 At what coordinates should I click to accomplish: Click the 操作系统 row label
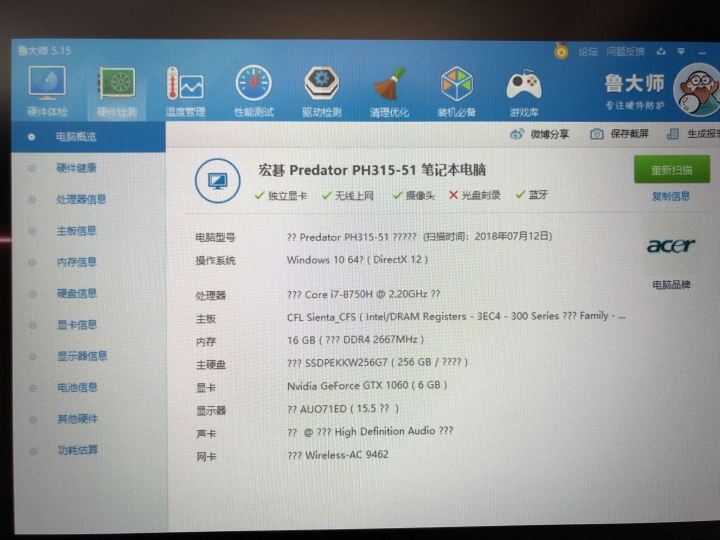click(x=215, y=261)
